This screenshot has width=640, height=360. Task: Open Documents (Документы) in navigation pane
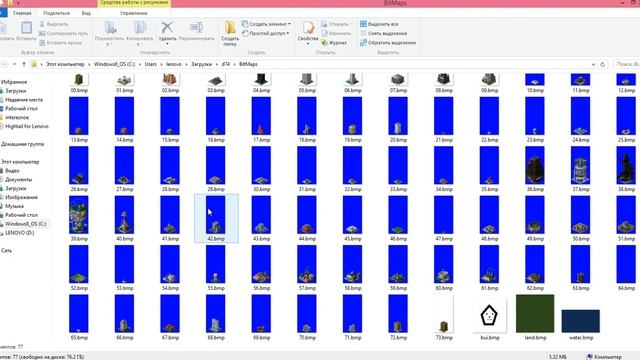coord(18,180)
